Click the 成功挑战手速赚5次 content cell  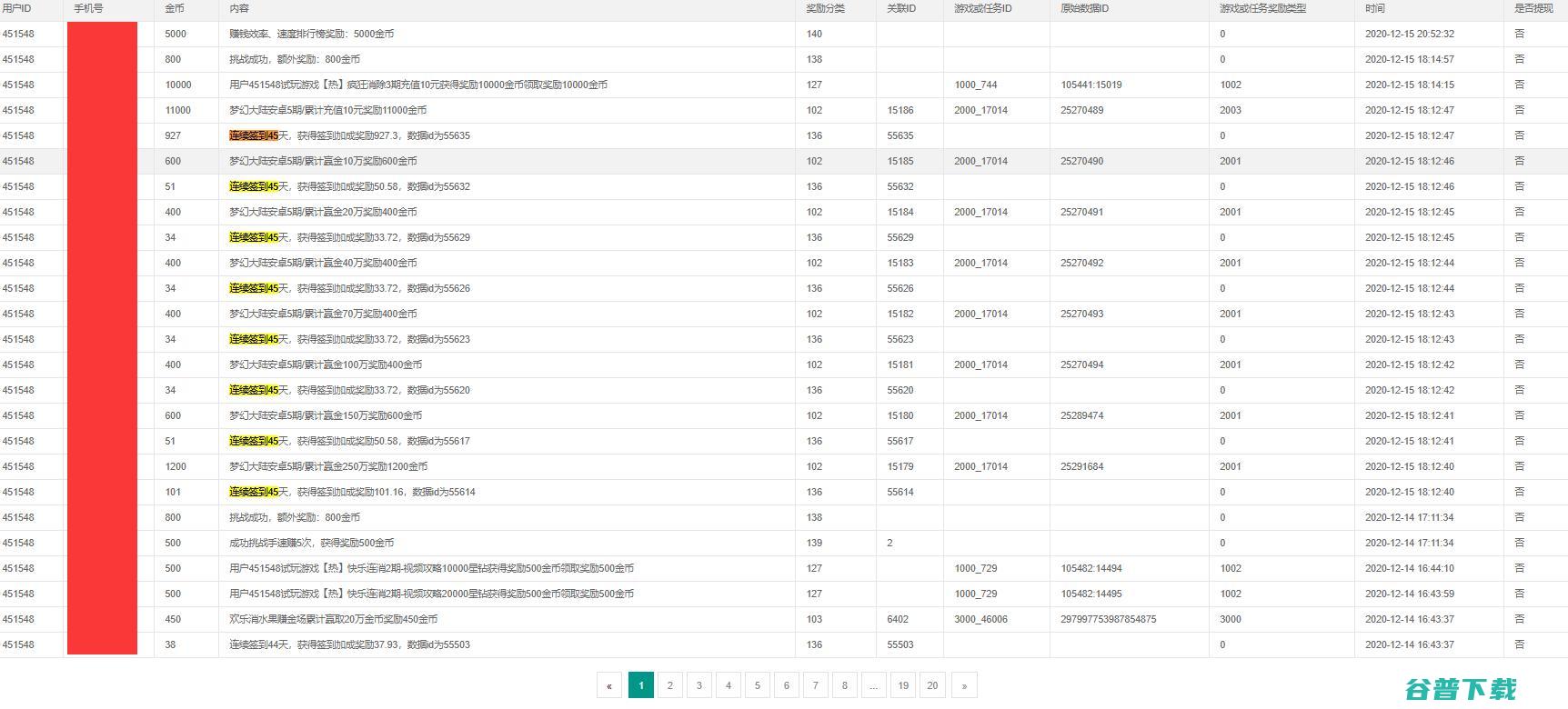point(312,543)
